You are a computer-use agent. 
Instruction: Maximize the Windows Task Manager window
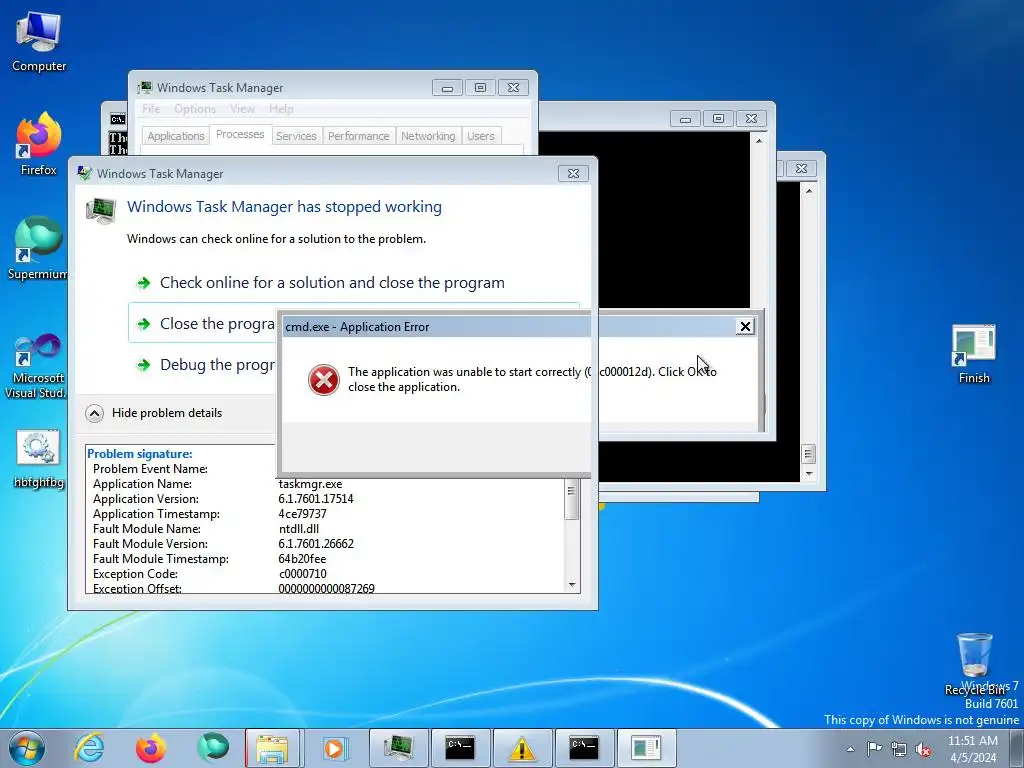[480, 88]
